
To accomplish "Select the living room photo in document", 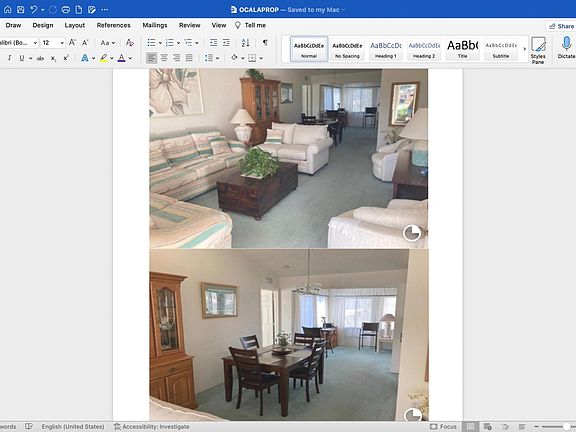I will [x=288, y=159].
